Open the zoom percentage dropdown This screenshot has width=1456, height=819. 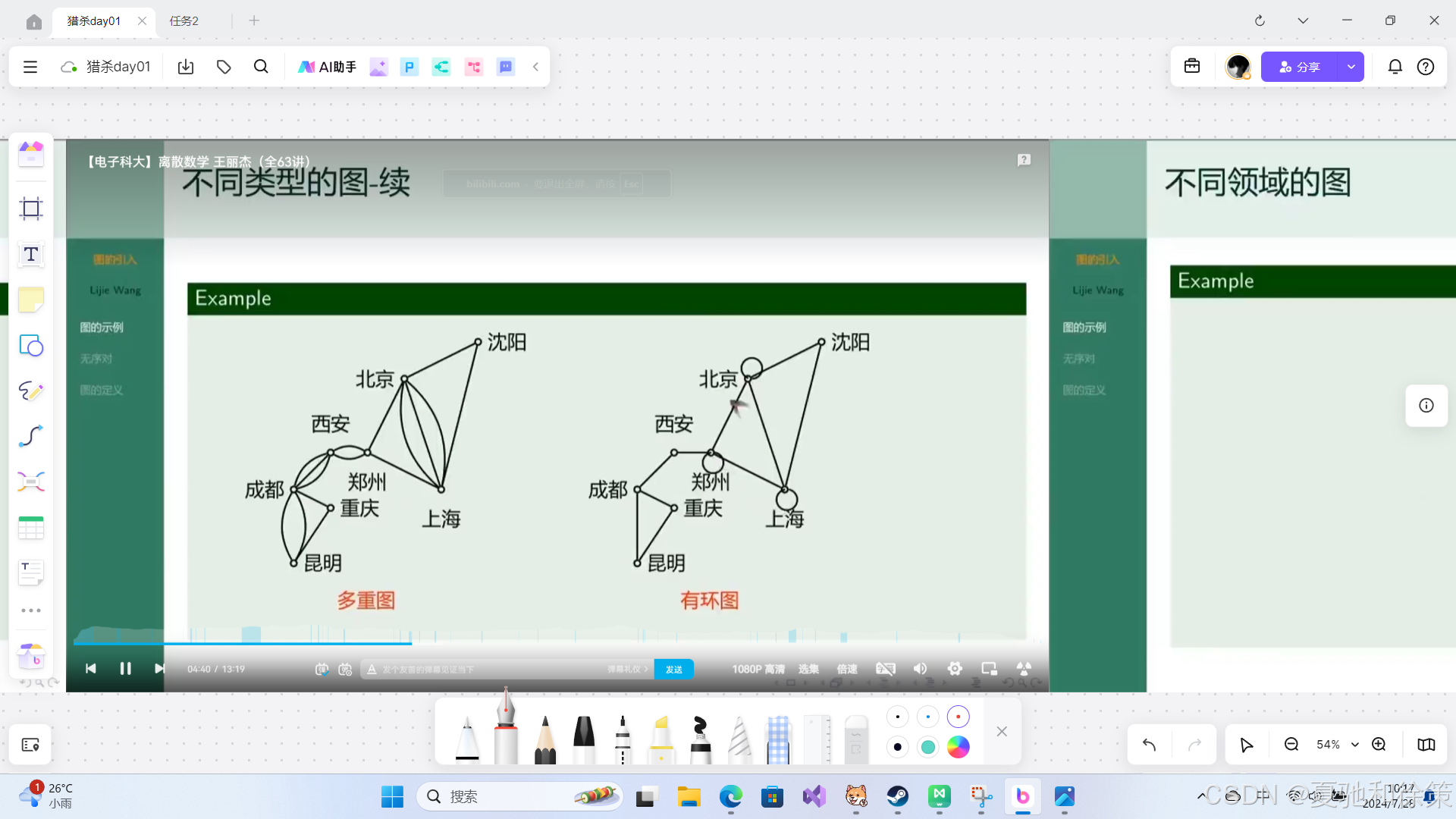(1354, 745)
